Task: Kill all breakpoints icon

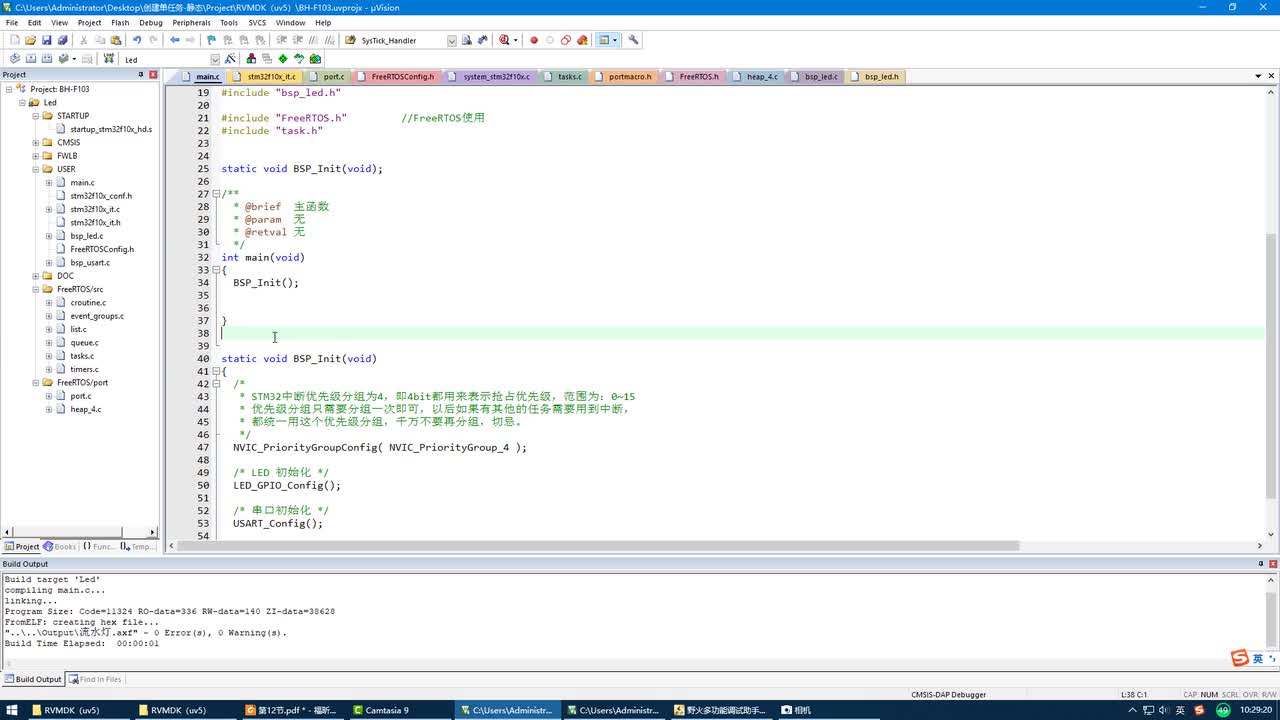Action: pyautogui.click(x=582, y=40)
